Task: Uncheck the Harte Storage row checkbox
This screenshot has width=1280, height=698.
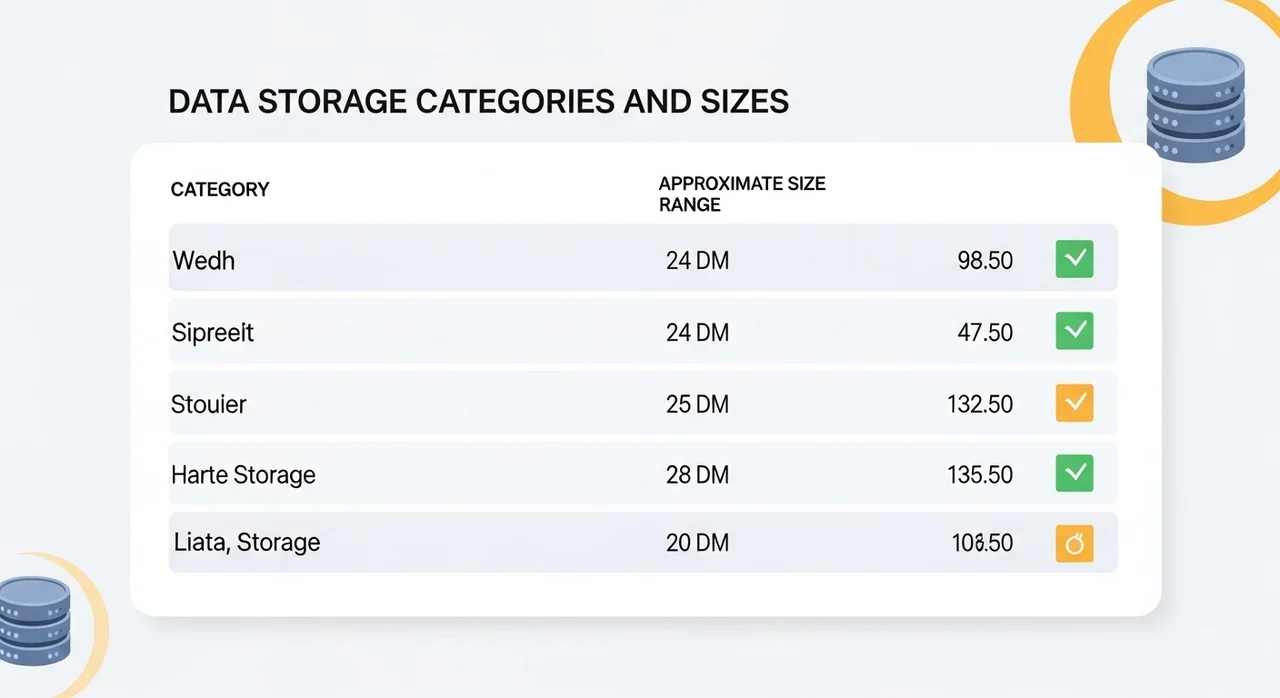Action: pyautogui.click(x=1074, y=473)
